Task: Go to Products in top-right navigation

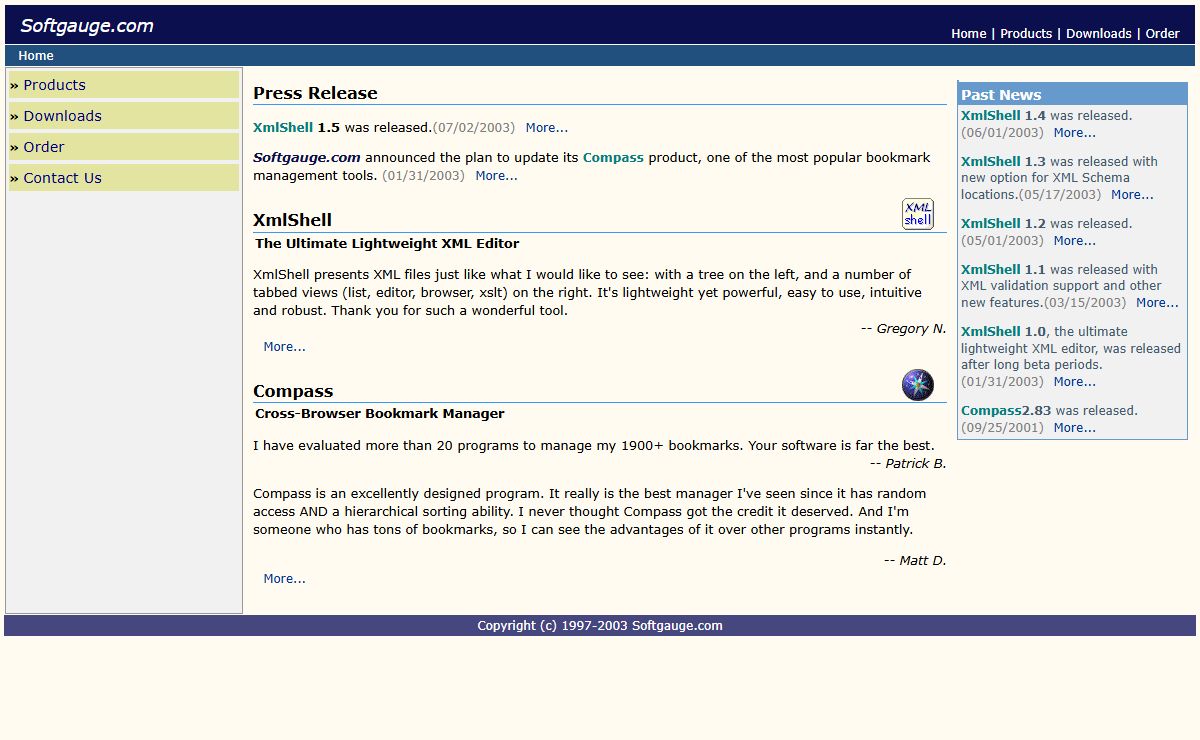Action: tap(1026, 33)
